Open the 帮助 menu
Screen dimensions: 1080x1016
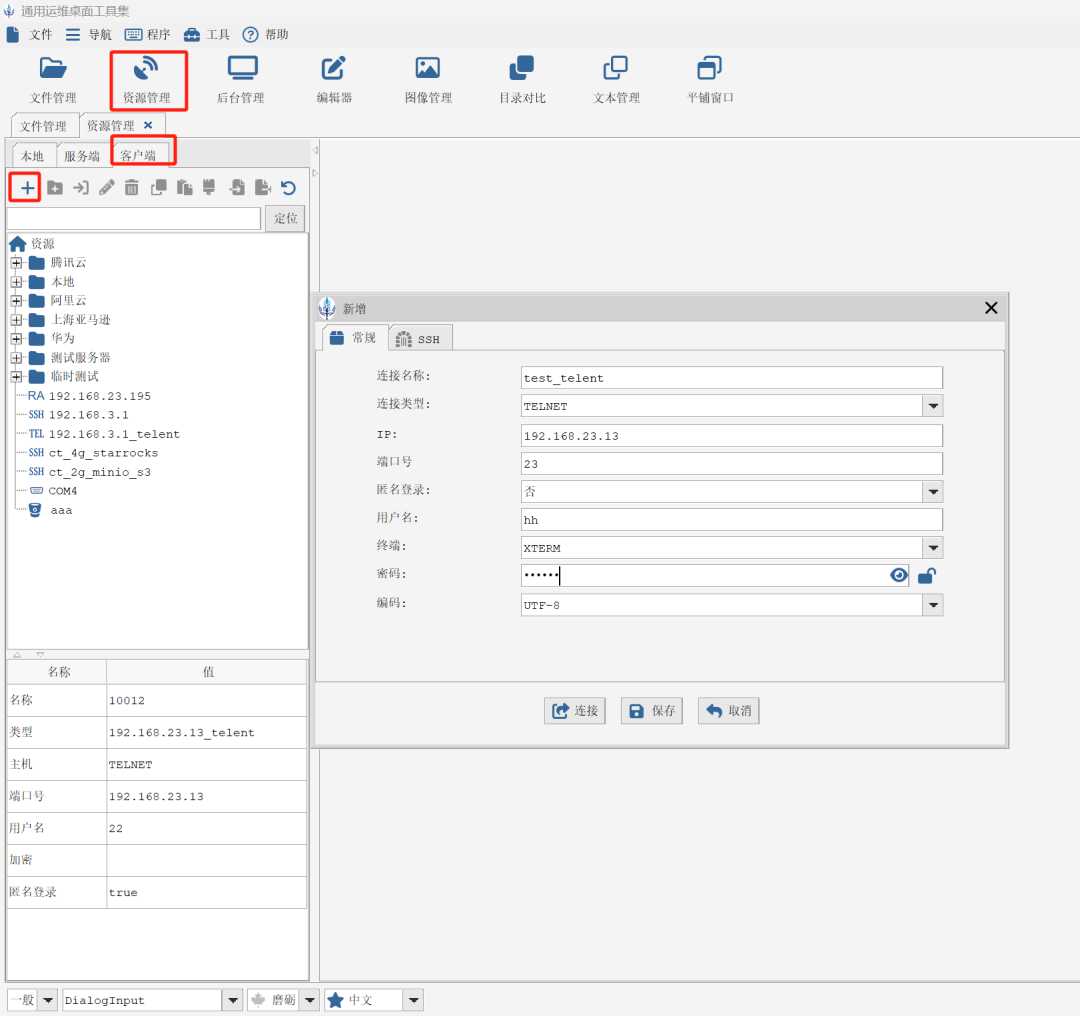[266, 34]
